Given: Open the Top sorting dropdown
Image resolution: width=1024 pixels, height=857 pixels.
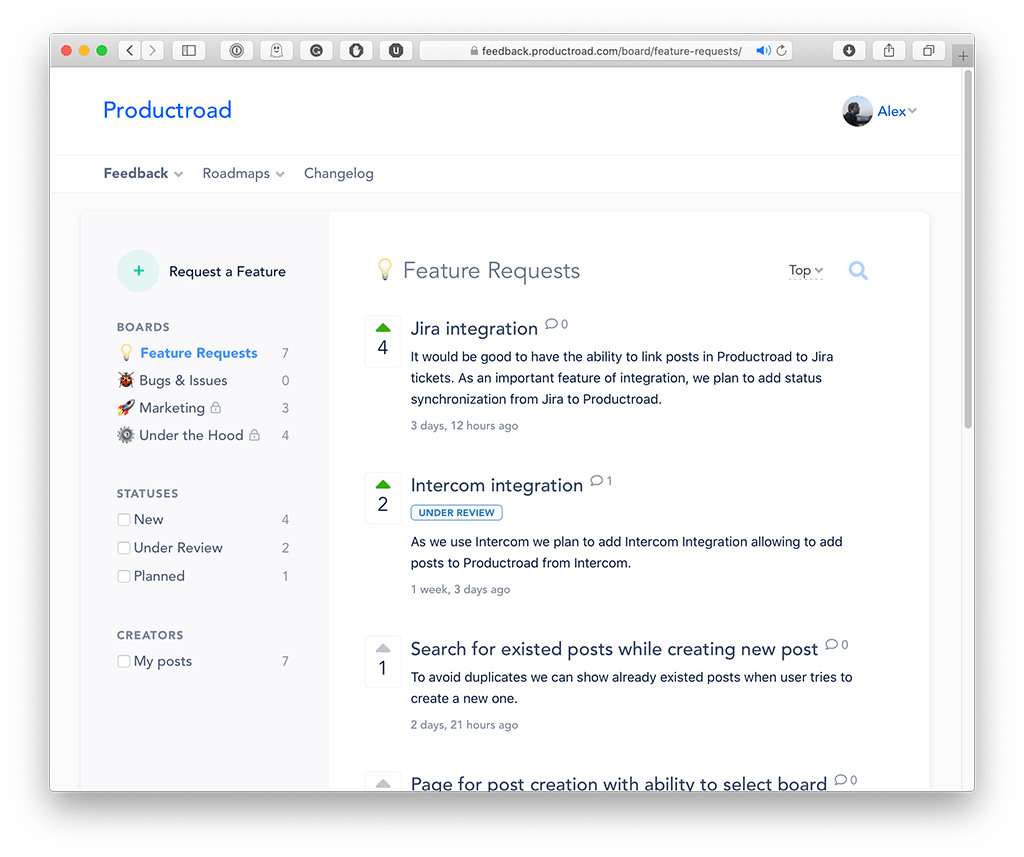Looking at the screenshot, I should [805, 270].
